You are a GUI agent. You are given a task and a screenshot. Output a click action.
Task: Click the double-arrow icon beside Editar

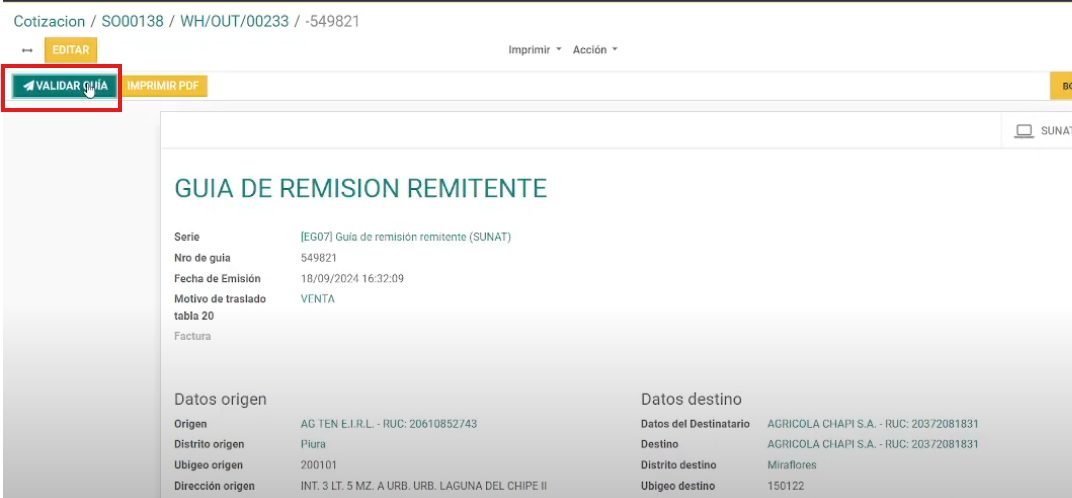pyautogui.click(x=27, y=50)
